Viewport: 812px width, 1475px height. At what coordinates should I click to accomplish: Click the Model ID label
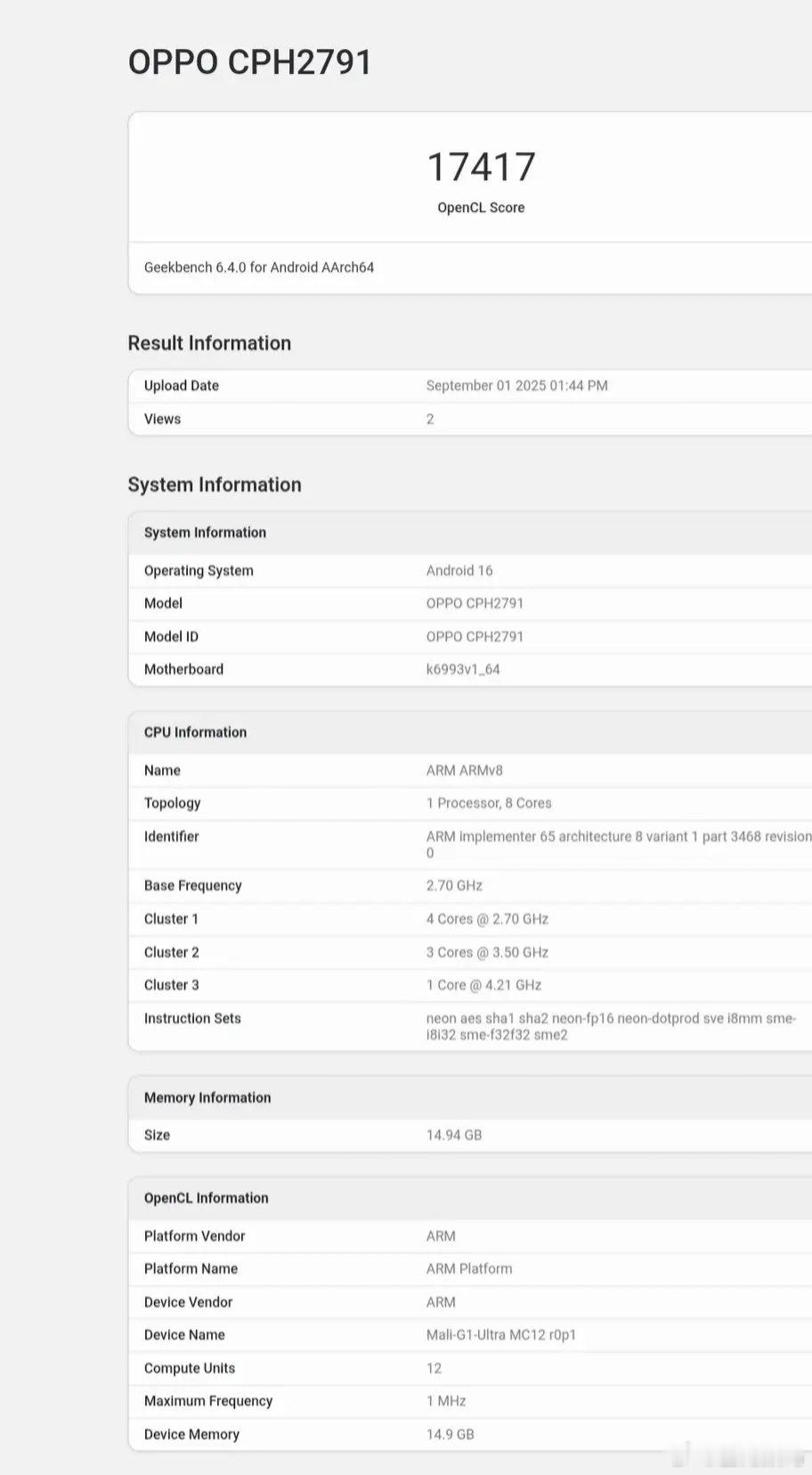(171, 637)
